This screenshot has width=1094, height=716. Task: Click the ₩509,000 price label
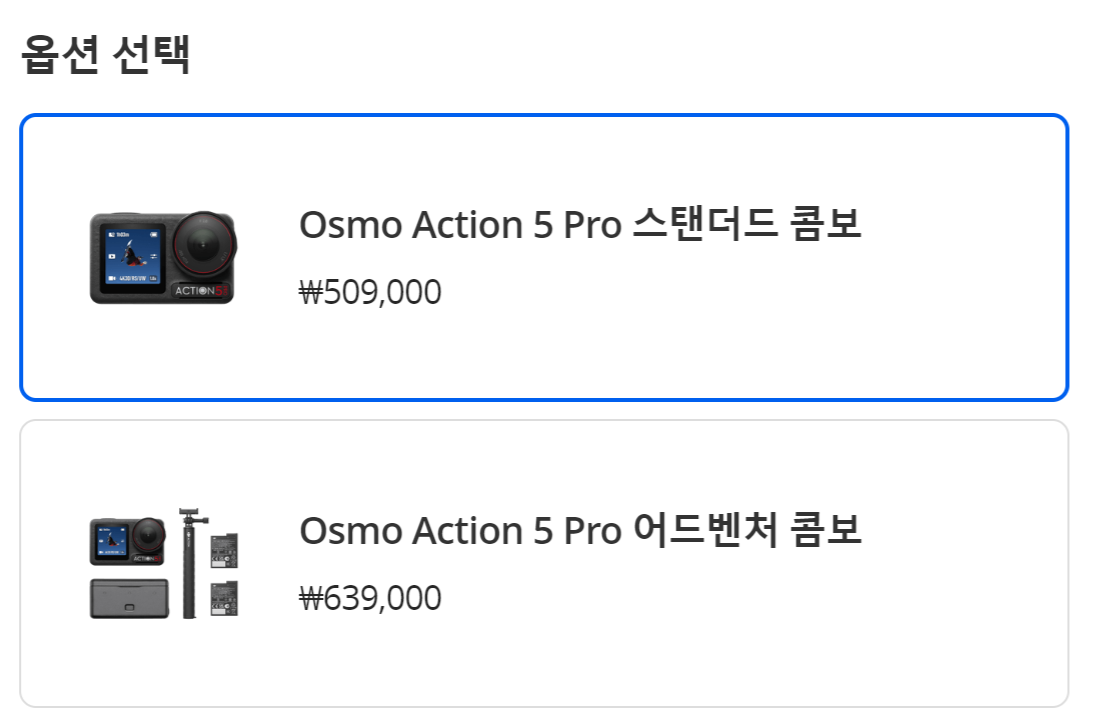pos(370,292)
